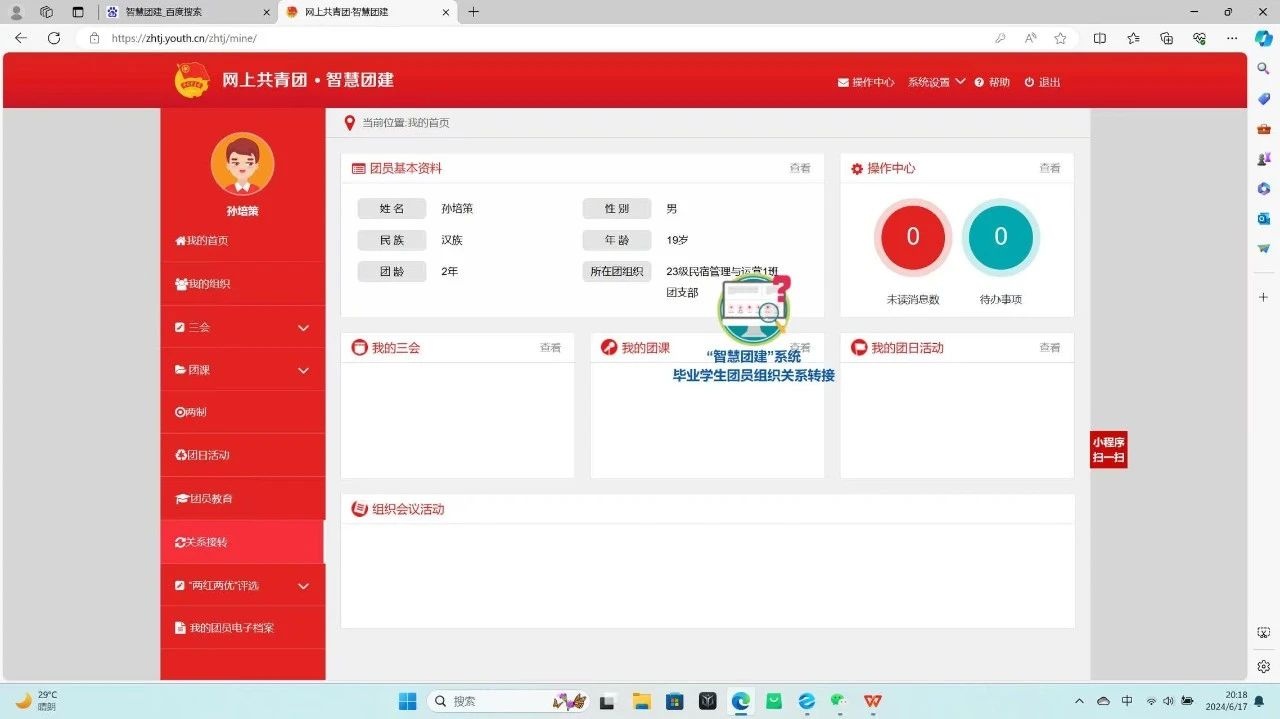
Task: Open WeChat from the taskbar
Action: click(839, 701)
